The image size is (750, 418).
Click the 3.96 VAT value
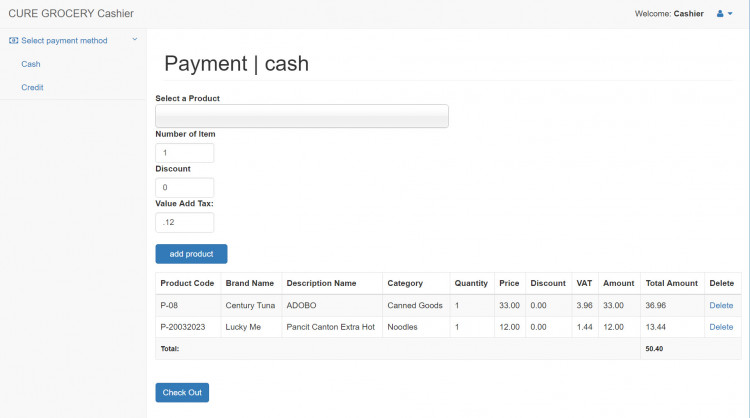click(x=585, y=306)
